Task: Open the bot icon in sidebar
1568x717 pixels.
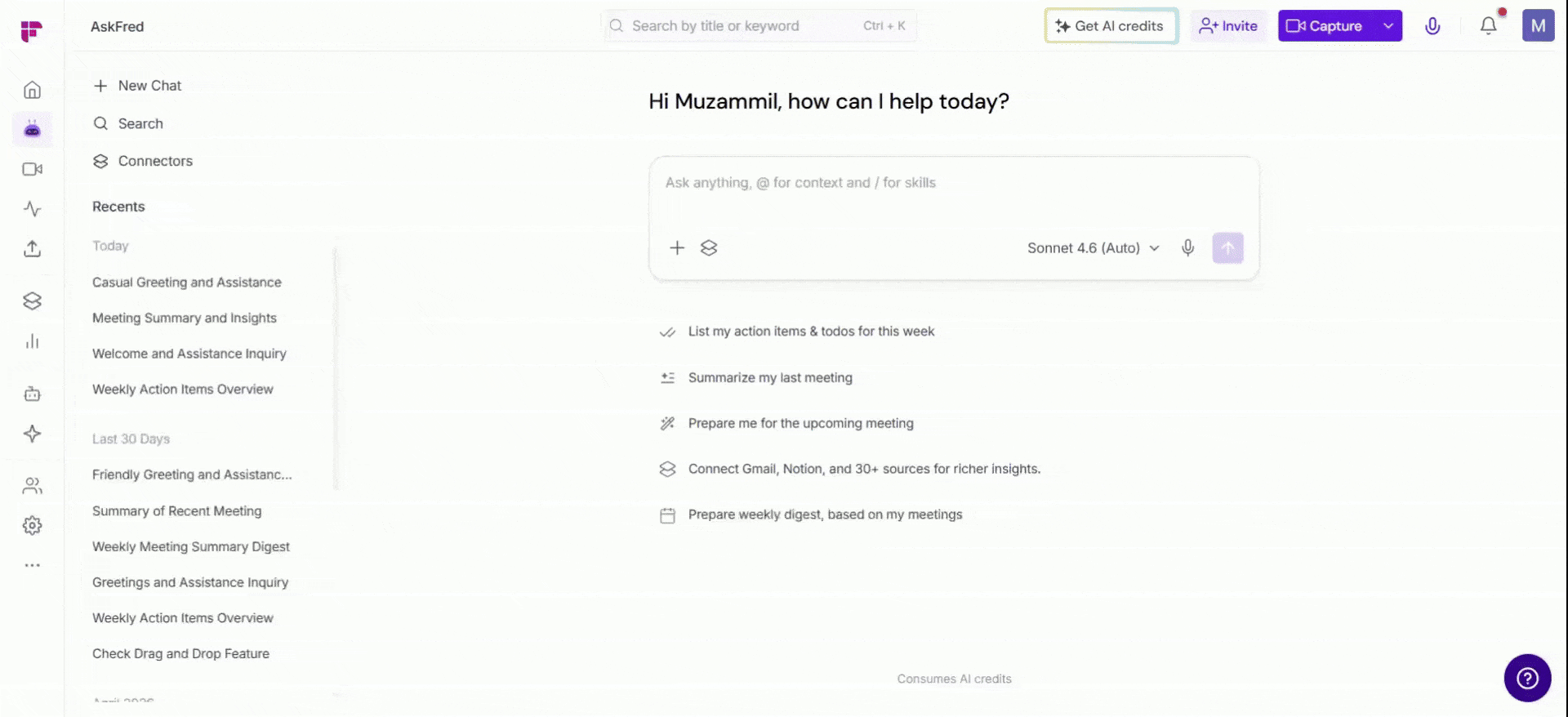Action: pyautogui.click(x=32, y=394)
